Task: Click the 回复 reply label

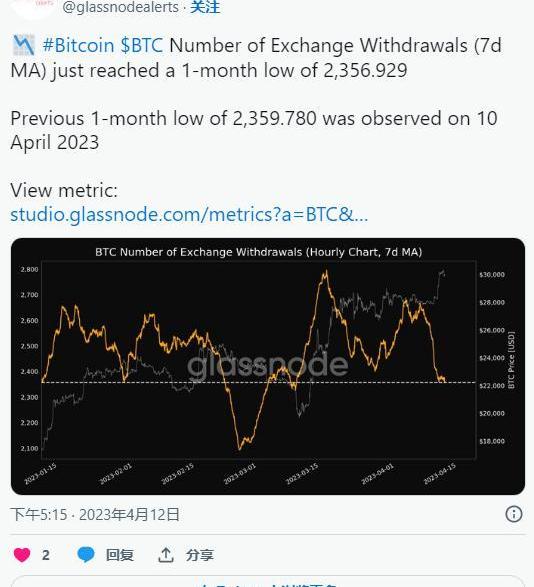Action: point(119,555)
